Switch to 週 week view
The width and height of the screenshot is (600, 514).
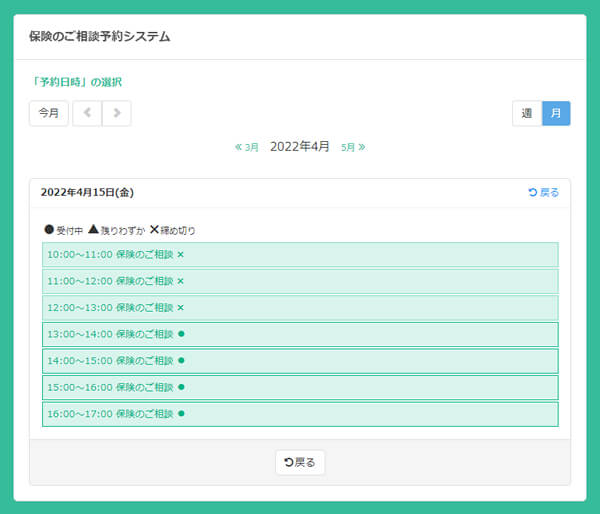[x=526, y=113]
